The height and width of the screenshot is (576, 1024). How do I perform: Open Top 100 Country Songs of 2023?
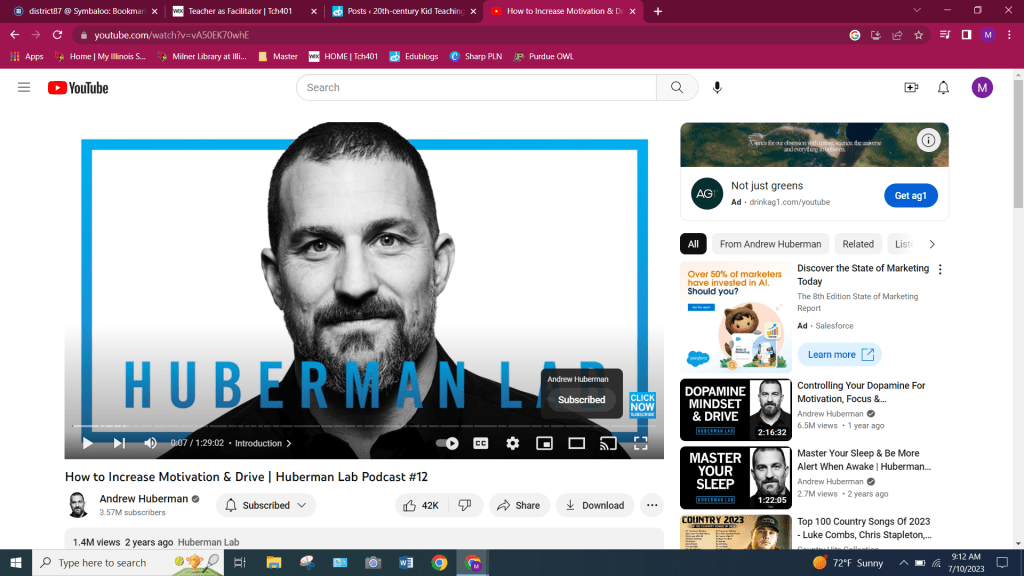864,528
